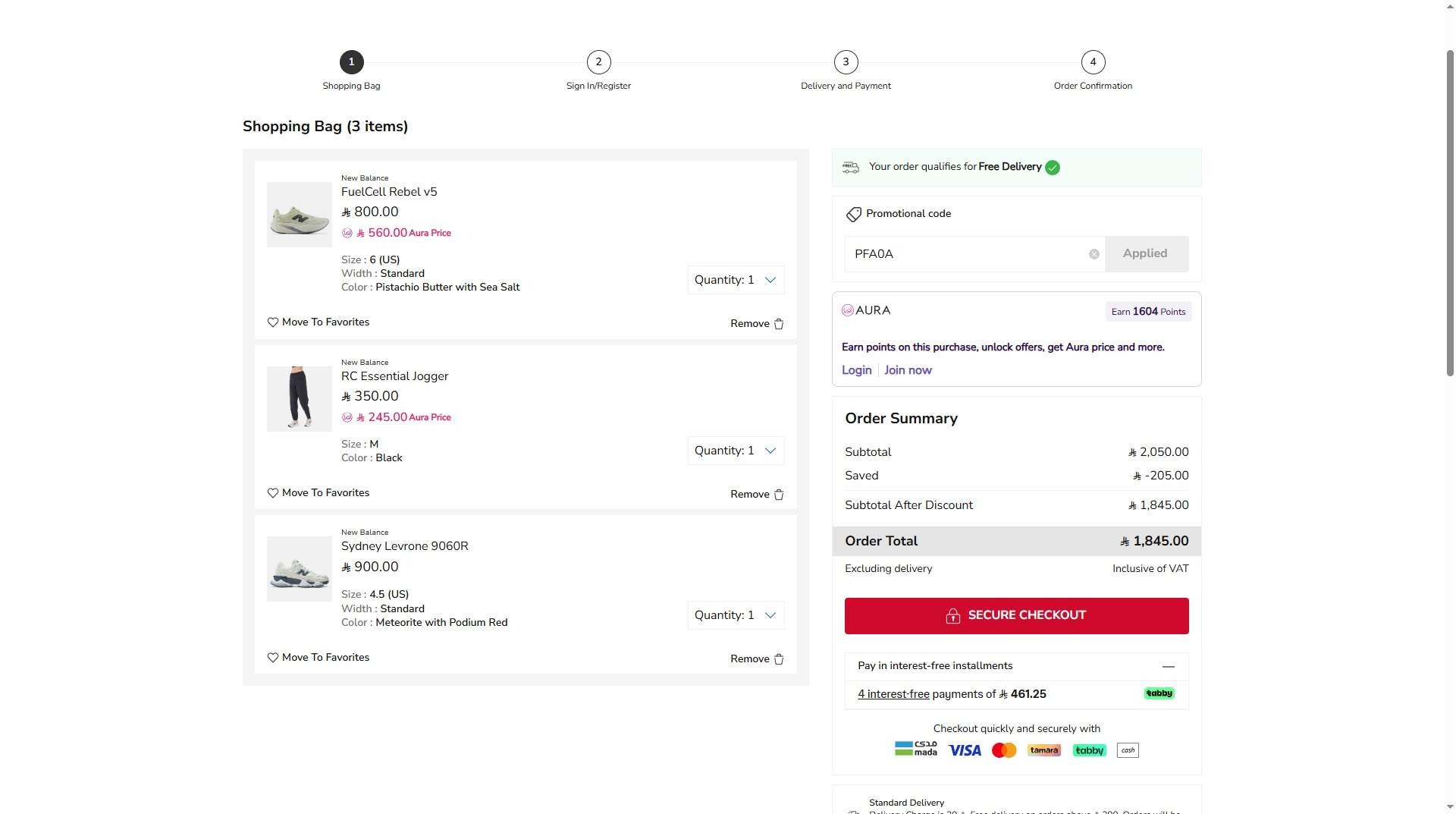Click the tamara payment logo
1456x814 pixels.
tap(1044, 750)
